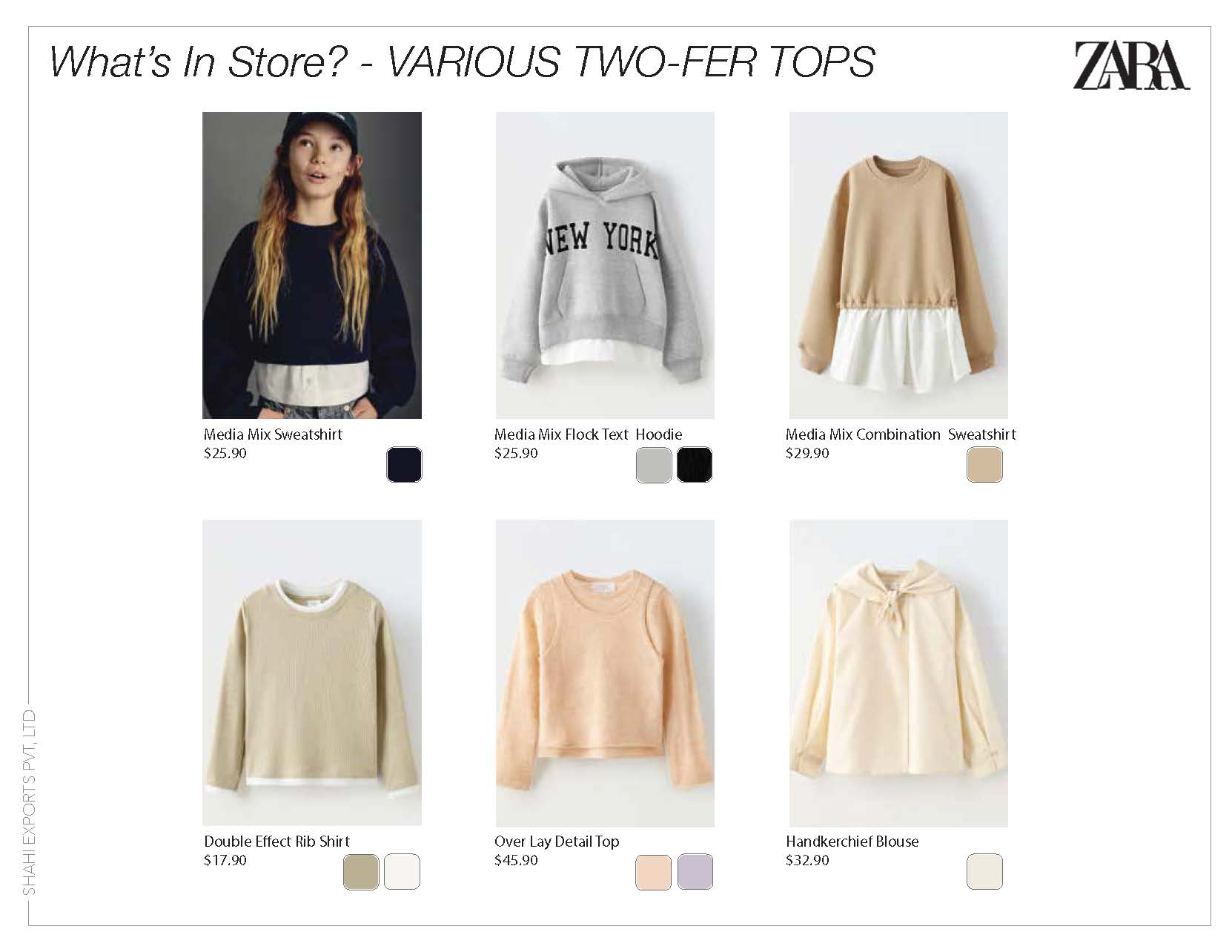Select lilac swatch for Over Lay Detail Top

695,871
